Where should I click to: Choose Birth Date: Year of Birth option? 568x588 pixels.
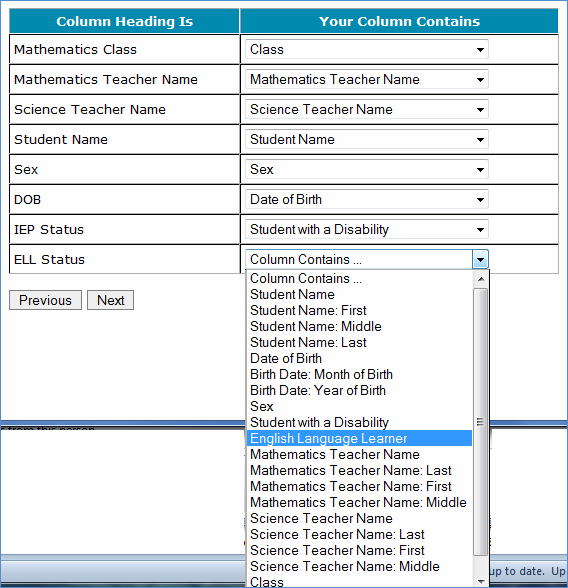click(x=359, y=390)
